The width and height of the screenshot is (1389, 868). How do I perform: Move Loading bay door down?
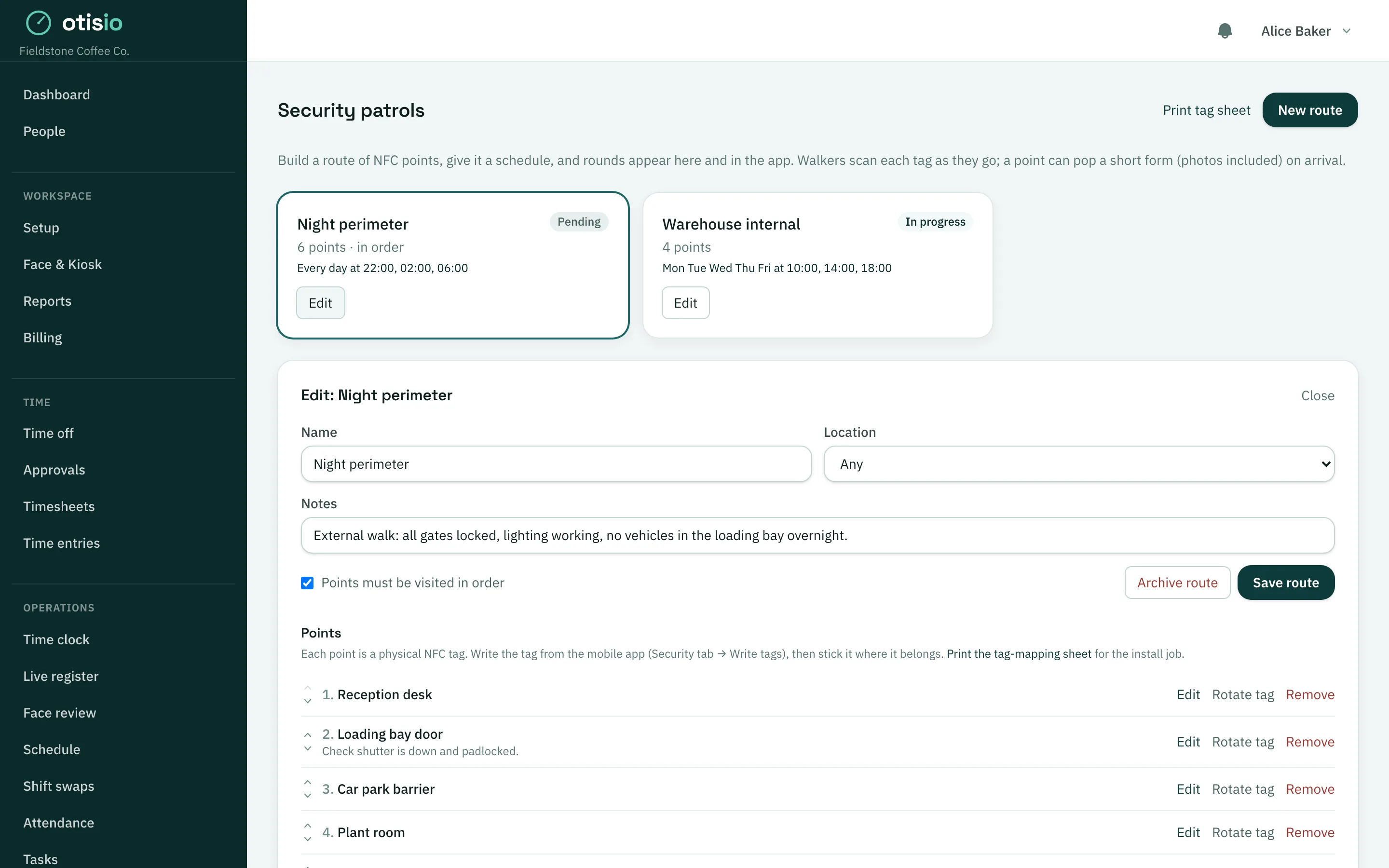pos(308,748)
